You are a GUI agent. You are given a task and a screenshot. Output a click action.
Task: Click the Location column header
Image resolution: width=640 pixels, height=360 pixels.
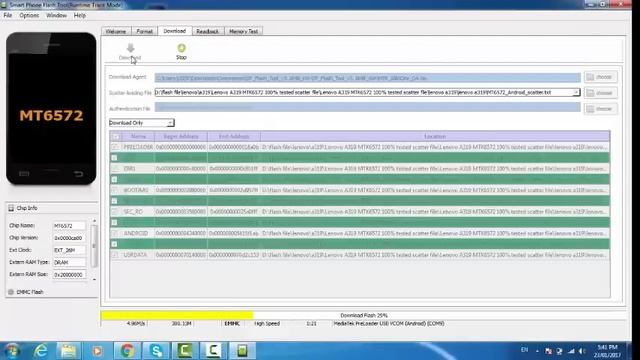tap(435, 136)
